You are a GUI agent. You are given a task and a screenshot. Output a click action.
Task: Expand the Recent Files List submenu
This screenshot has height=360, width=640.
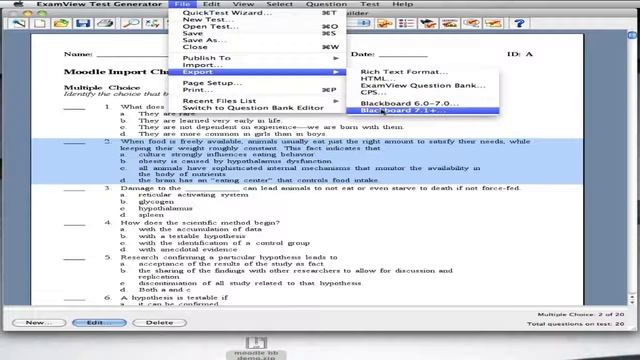[257, 101]
